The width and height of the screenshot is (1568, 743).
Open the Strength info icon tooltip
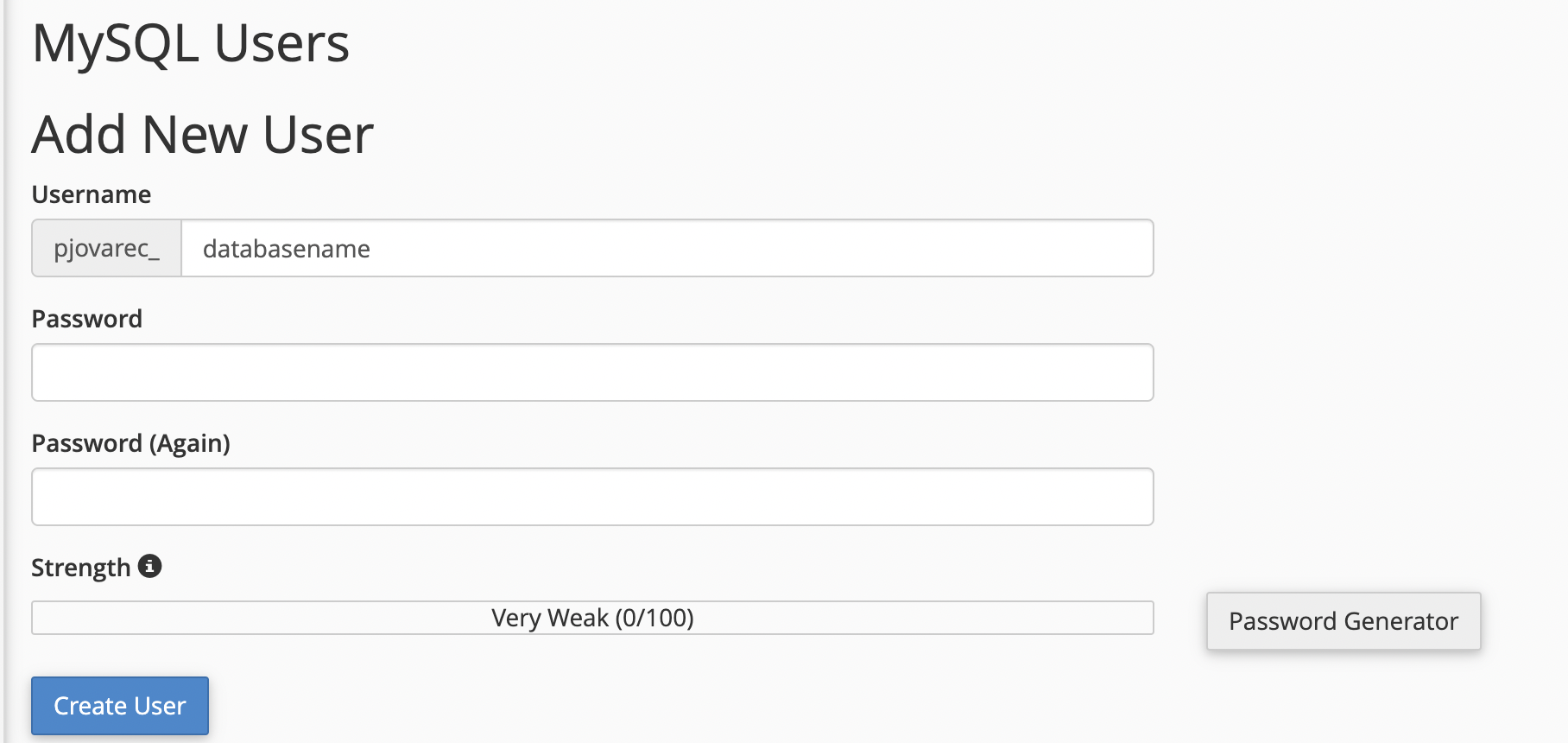pyautogui.click(x=149, y=566)
